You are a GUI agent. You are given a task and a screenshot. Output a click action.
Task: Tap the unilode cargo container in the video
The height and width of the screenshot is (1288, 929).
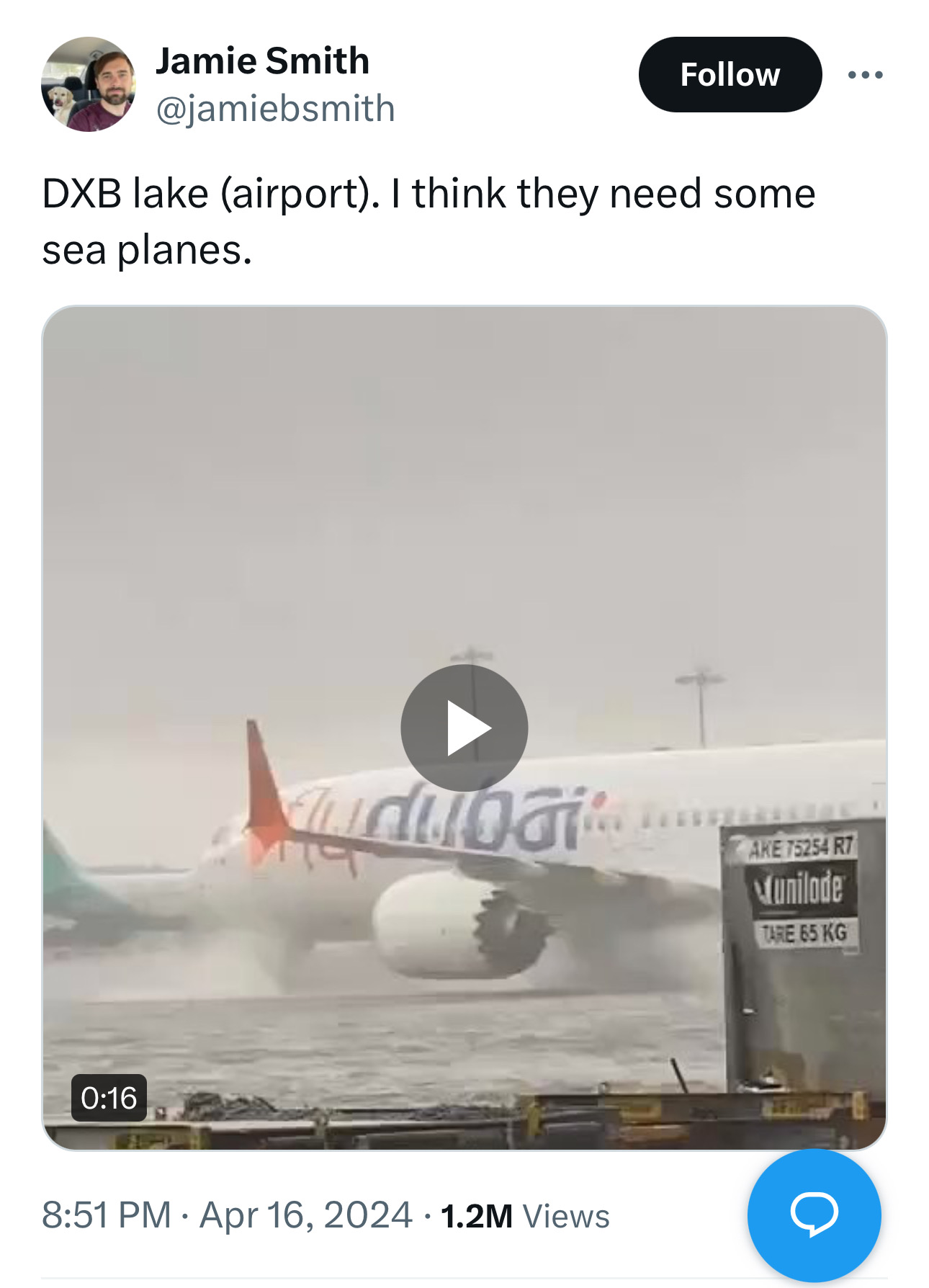[804, 958]
